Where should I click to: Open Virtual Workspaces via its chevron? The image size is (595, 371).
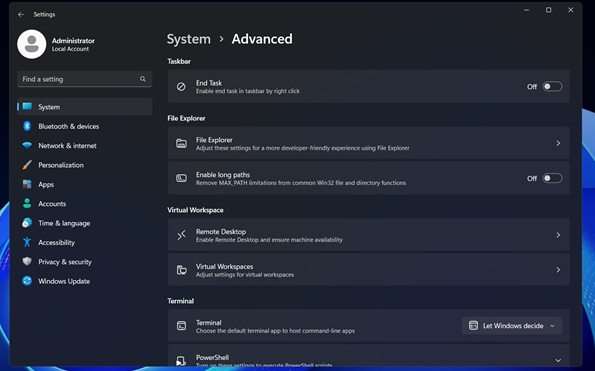click(558, 270)
